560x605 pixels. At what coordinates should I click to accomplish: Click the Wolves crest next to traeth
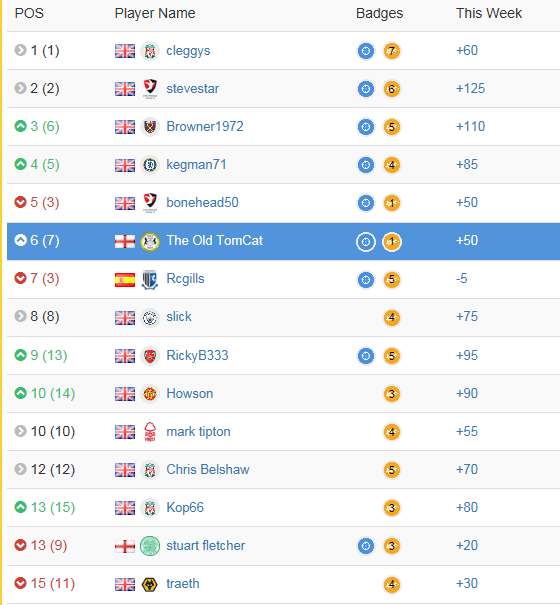pos(150,585)
